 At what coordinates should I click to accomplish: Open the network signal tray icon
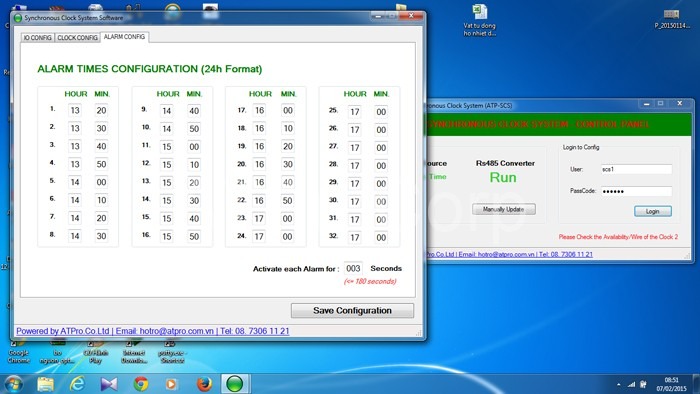pyautogui.click(x=631, y=384)
